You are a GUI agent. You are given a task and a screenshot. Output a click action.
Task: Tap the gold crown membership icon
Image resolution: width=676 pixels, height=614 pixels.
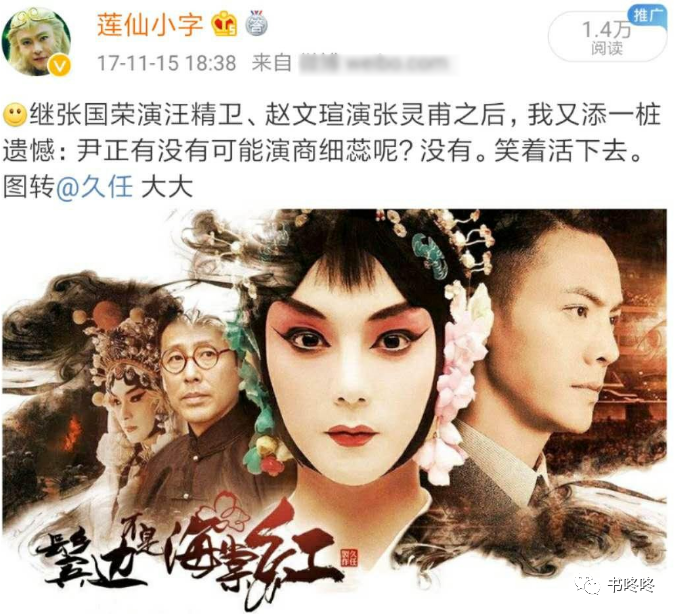(224, 25)
